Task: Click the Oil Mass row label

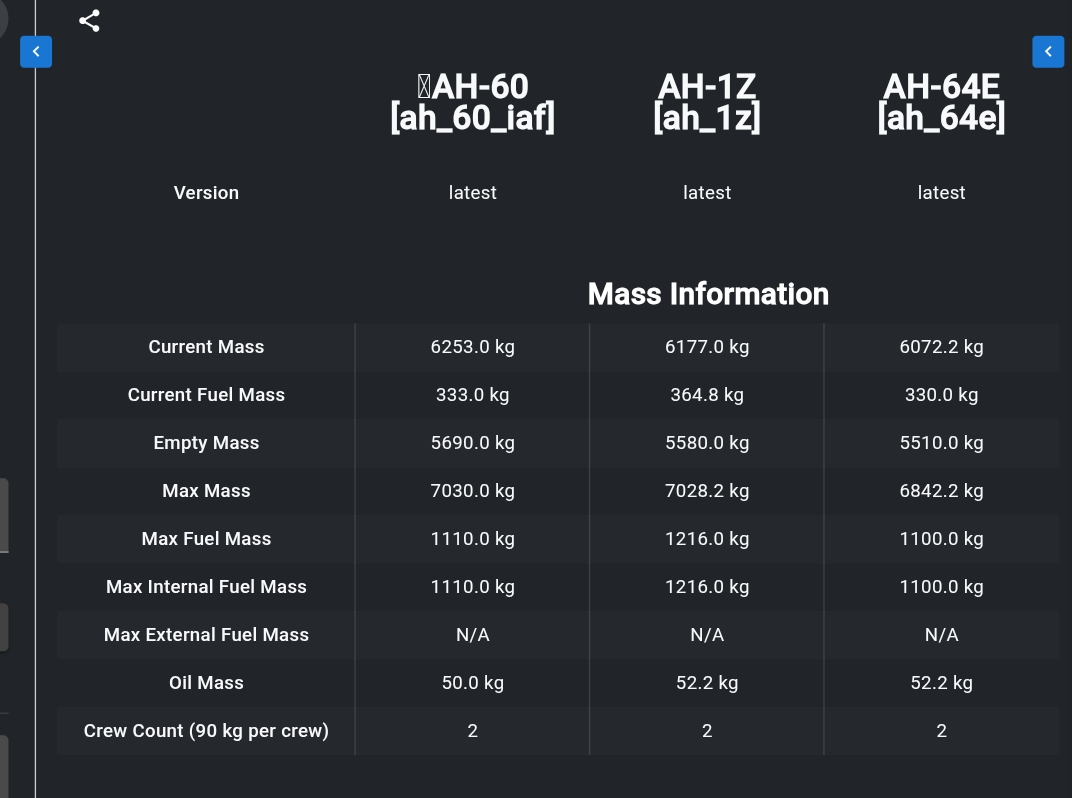Action: coord(206,682)
